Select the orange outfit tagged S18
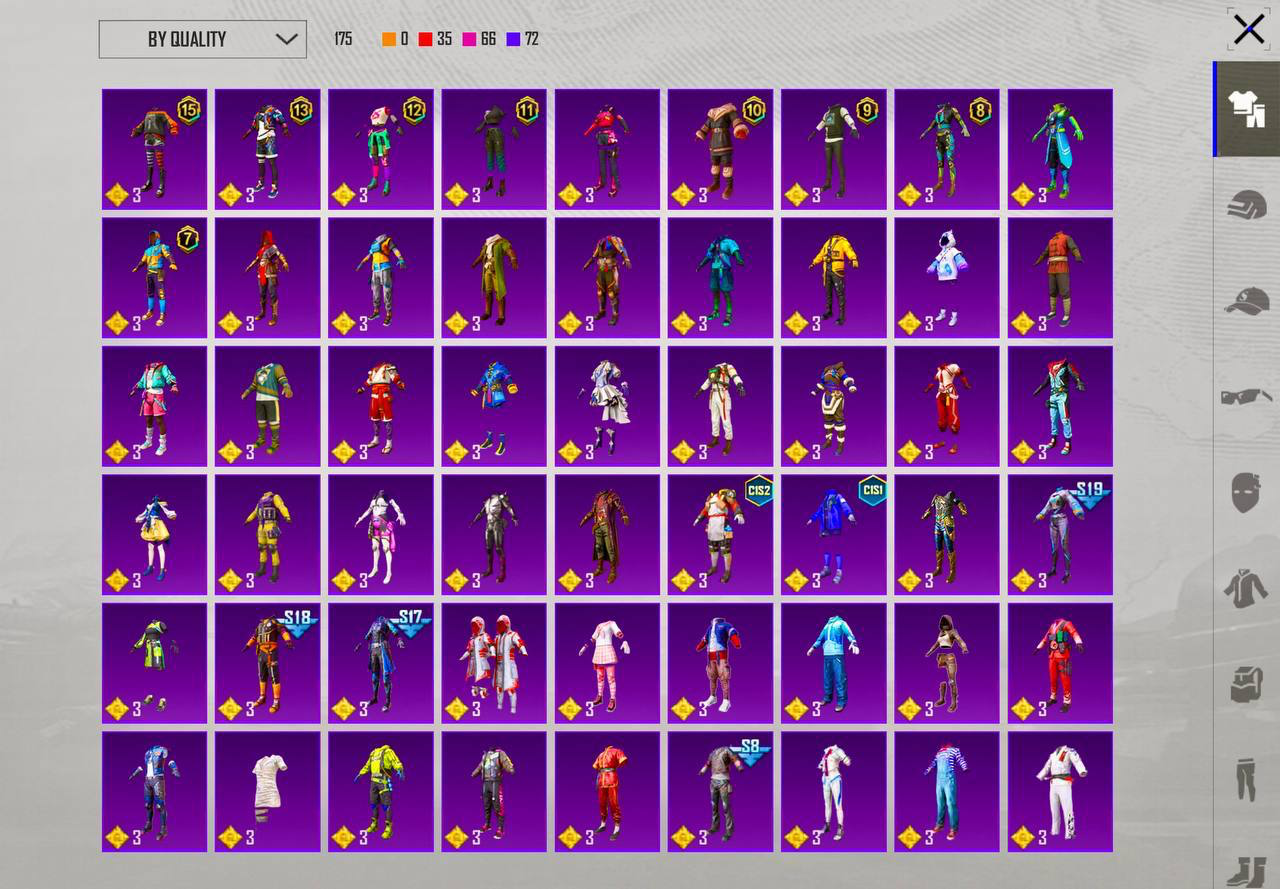Image resolution: width=1280 pixels, height=889 pixels. pos(267,663)
